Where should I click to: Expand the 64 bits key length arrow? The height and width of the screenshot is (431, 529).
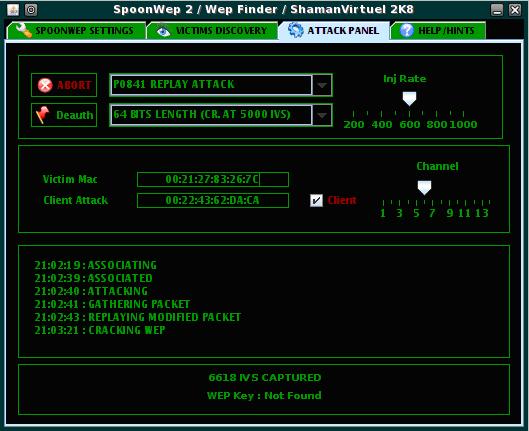coord(322,115)
